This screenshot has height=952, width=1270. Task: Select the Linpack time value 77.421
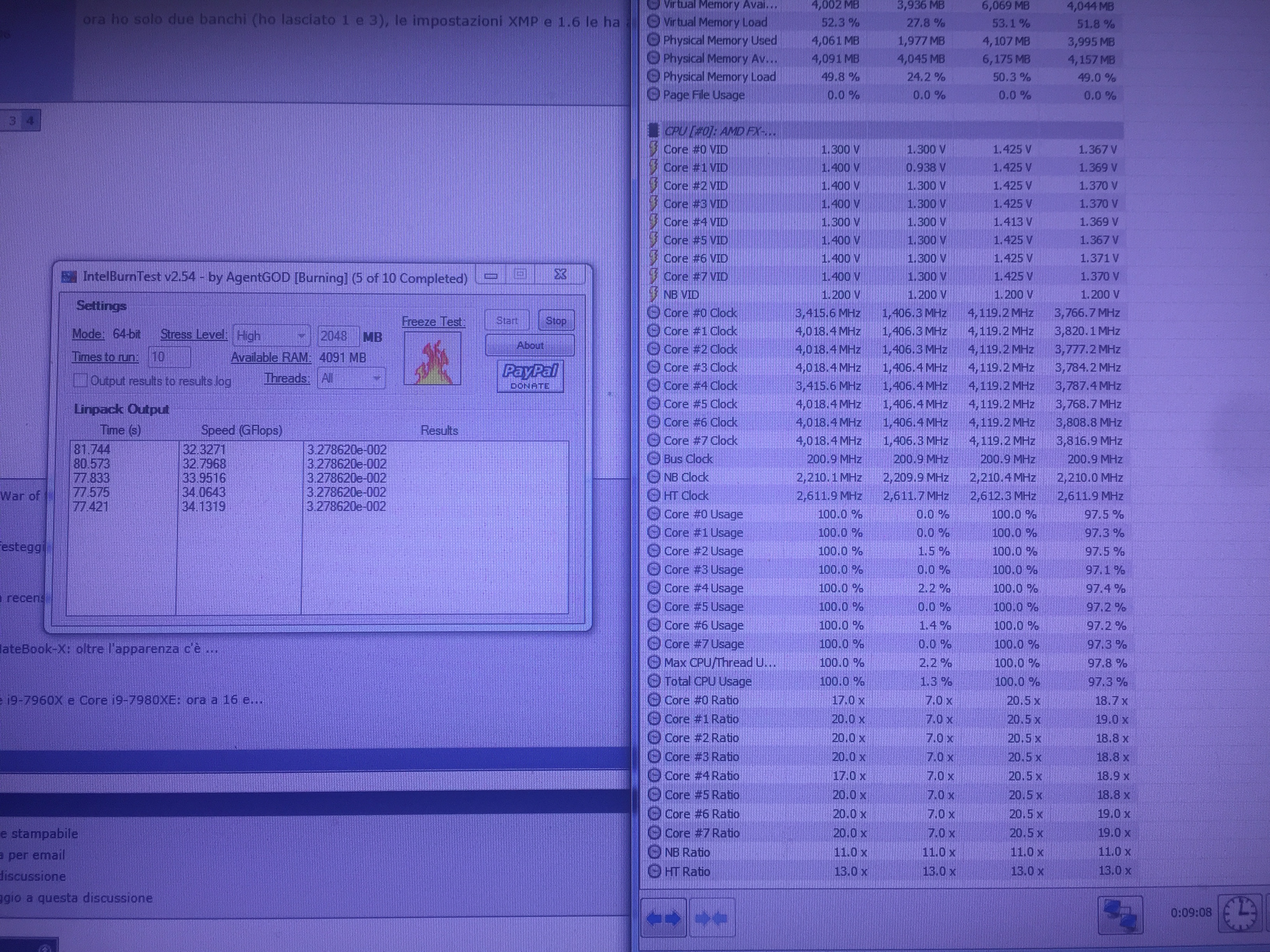(91, 506)
